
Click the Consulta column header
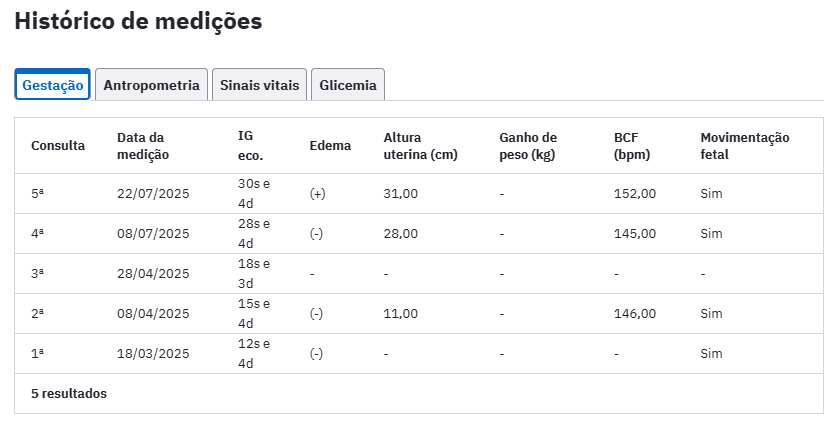pyautogui.click(x=58, y=146)
